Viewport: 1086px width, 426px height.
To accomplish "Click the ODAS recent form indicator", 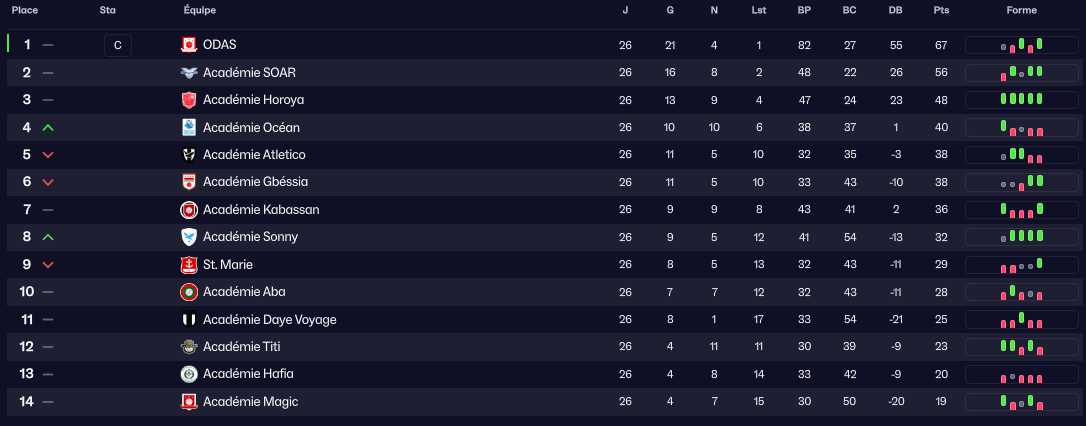I will (1021, 45).
